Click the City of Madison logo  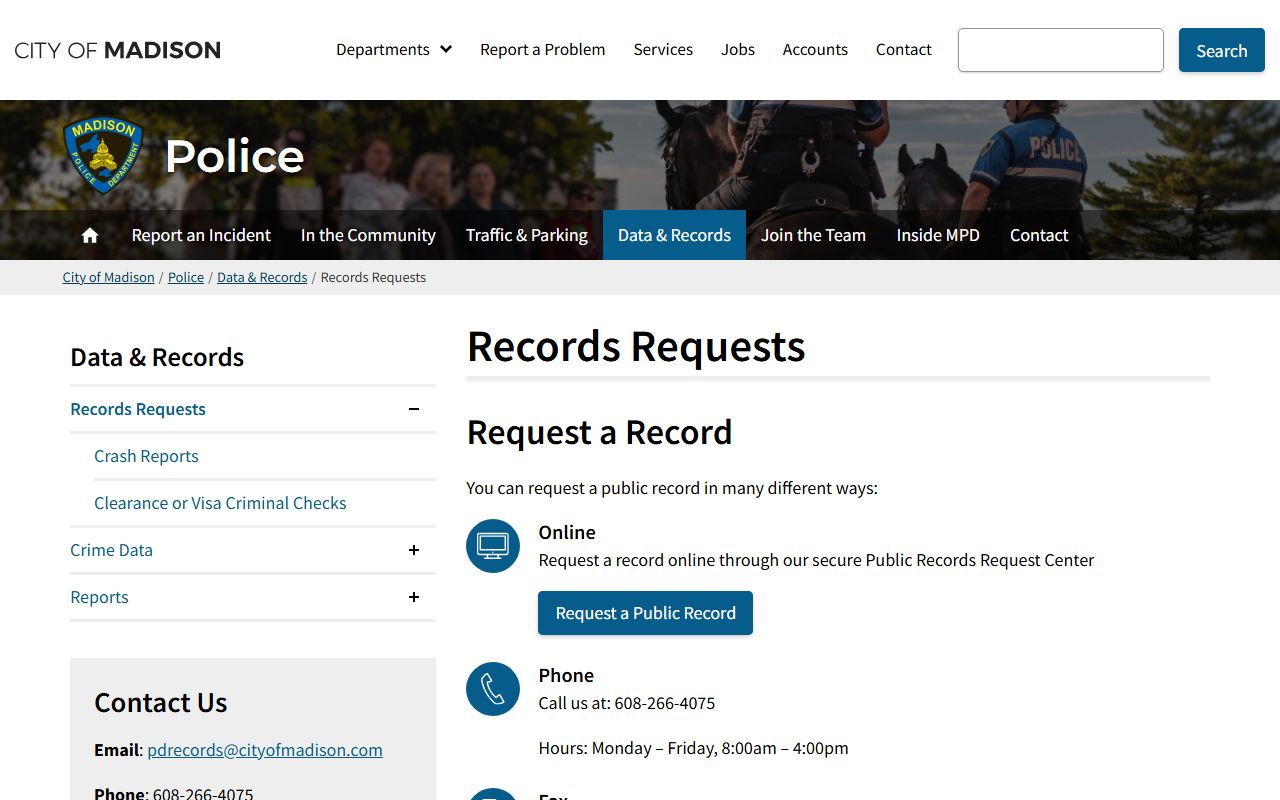coord(118,50)
